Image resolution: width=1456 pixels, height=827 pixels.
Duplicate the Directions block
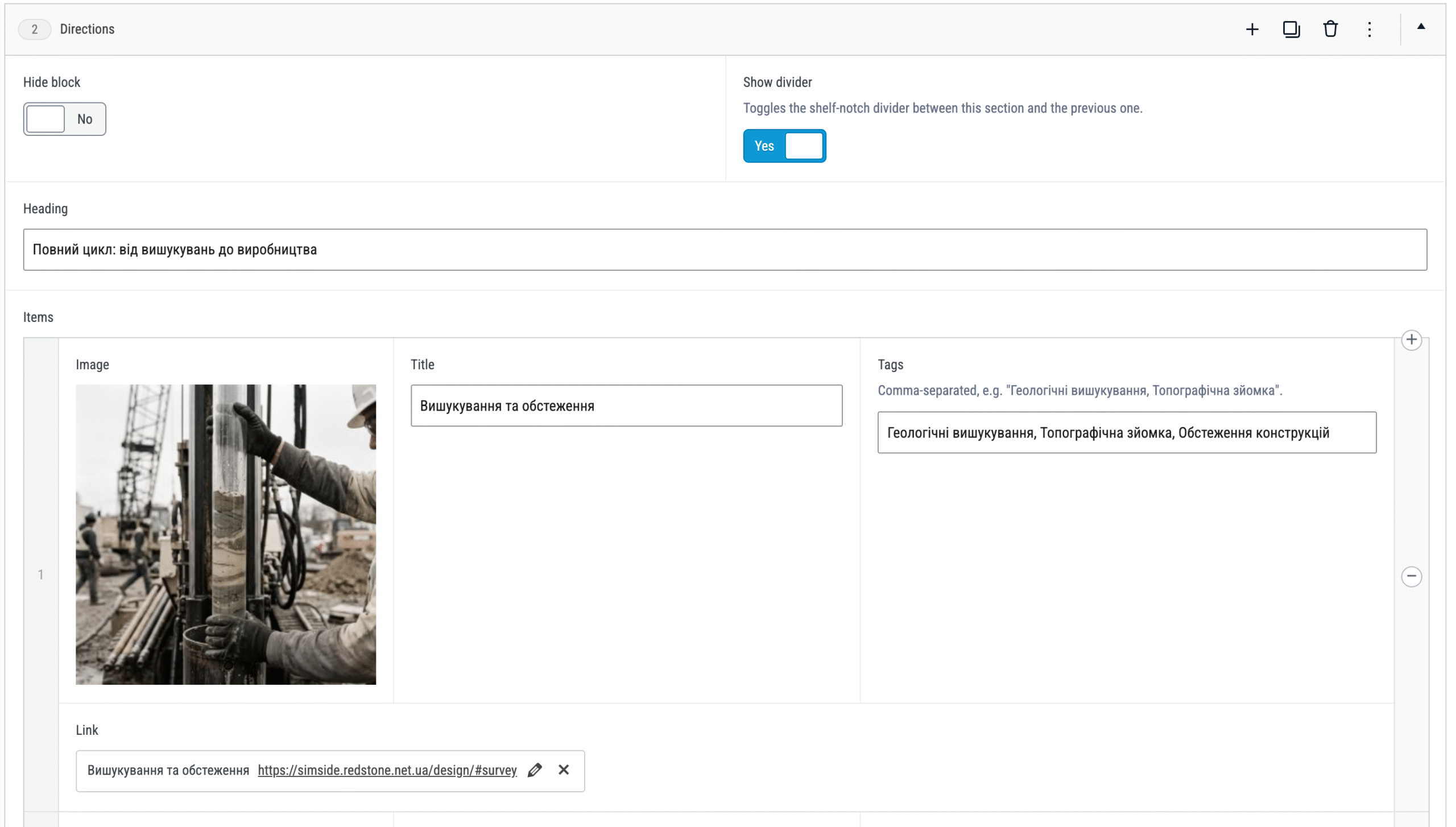tap(1291, 30)
